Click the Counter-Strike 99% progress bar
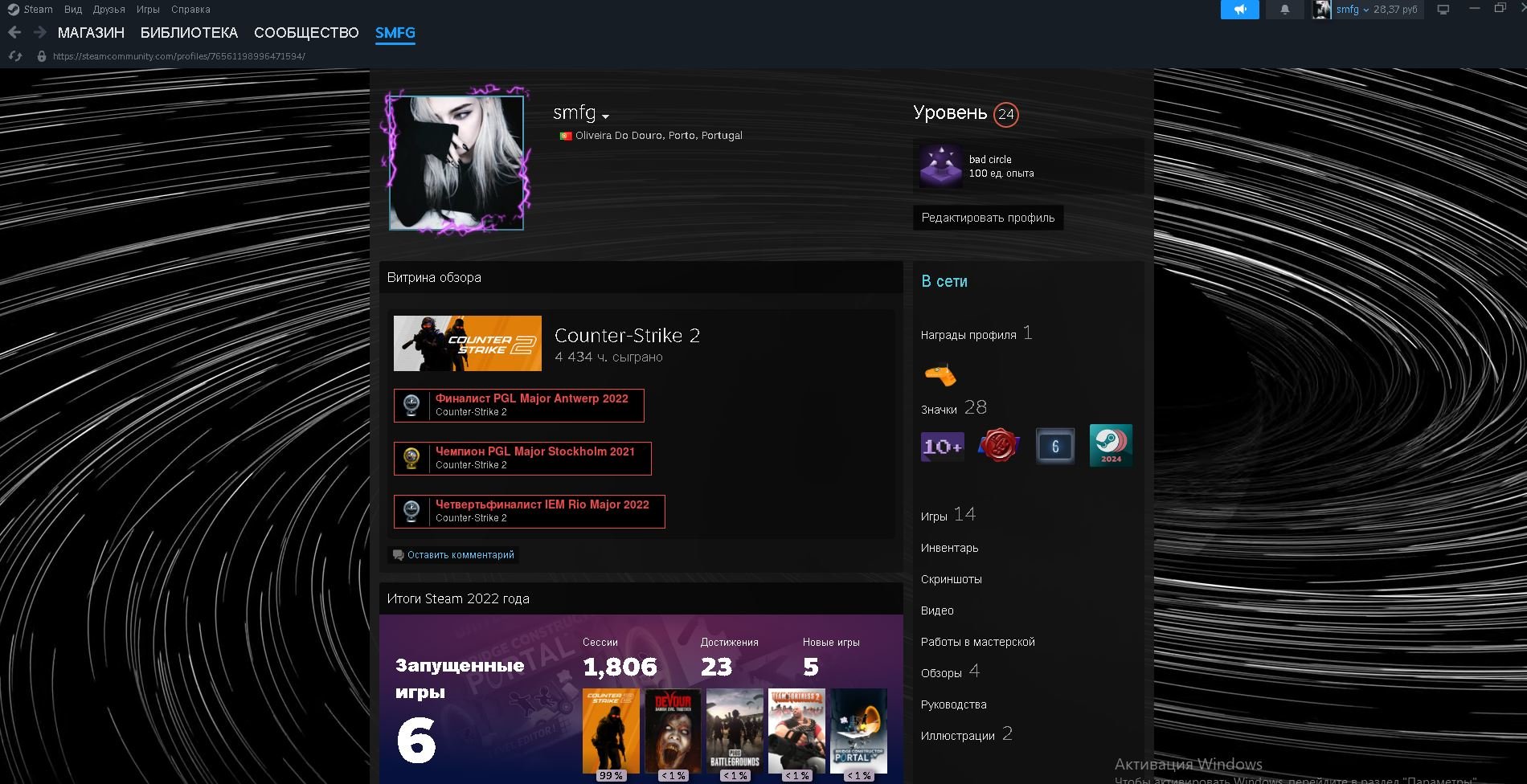The image size is (1527, 784). pyautogui.click(x=611, y=776)
